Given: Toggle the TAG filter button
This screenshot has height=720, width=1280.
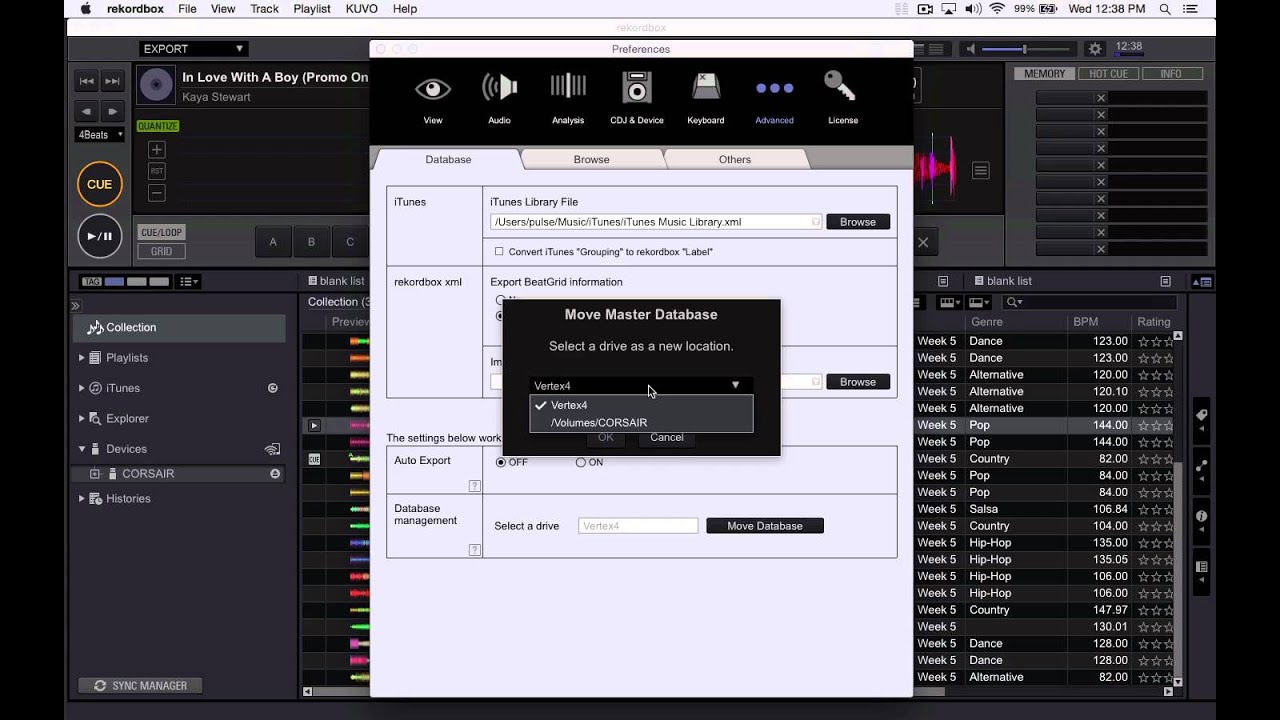Looking at the screenshot, I should [x=91, y=282].
